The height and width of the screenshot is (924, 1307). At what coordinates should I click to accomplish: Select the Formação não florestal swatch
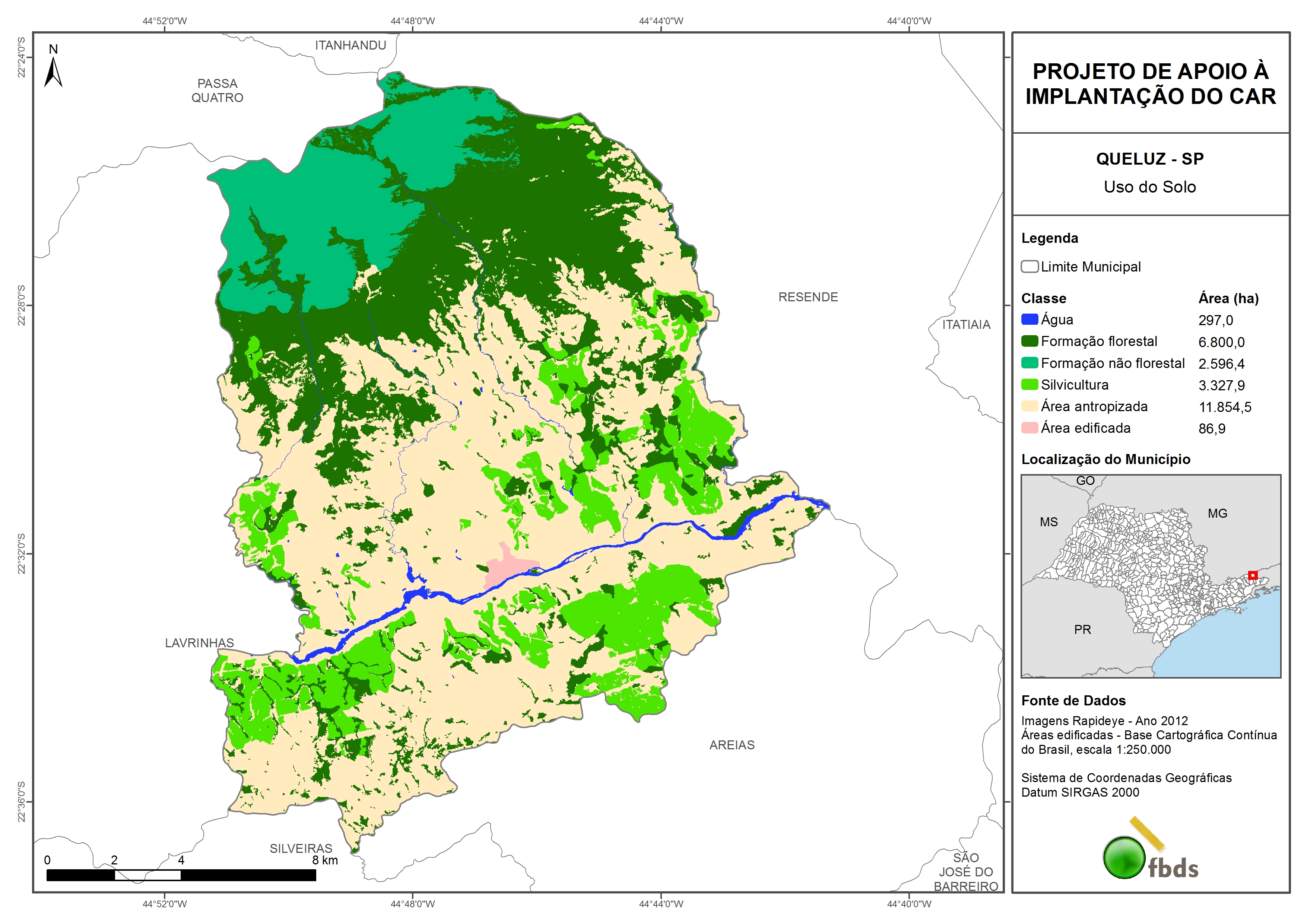(x=1029, y=363)
